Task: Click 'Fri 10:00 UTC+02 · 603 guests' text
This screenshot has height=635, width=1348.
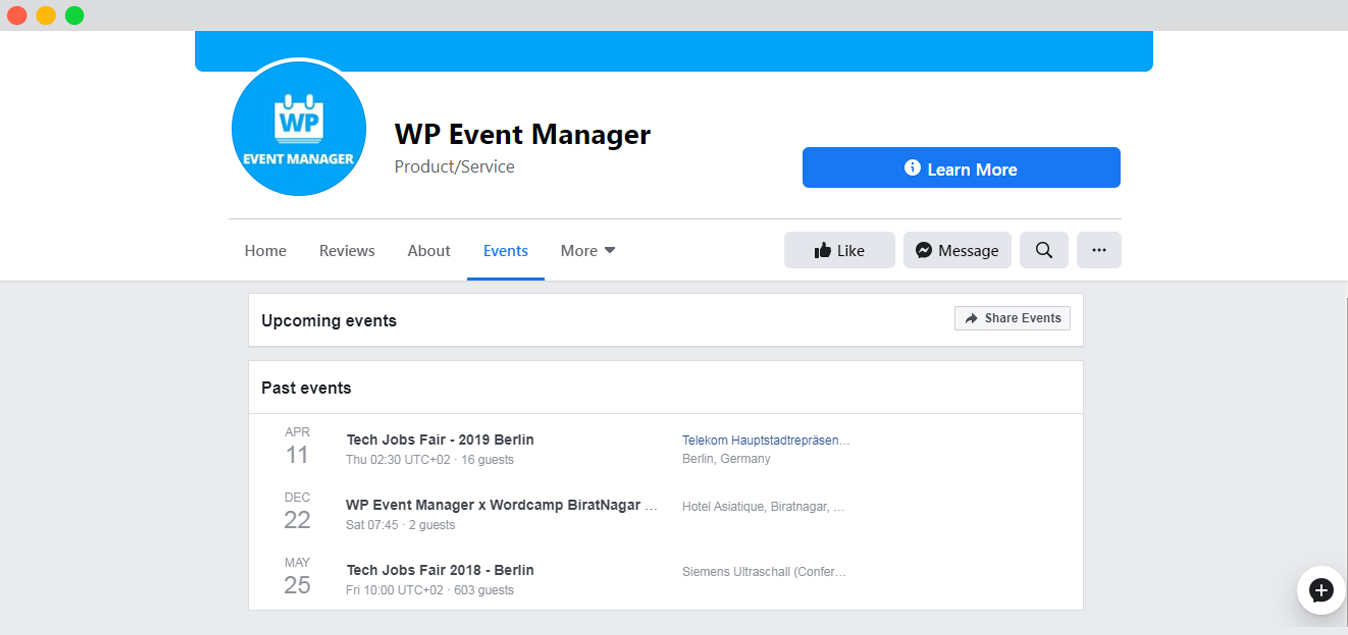Action: [x=430, y=590]
